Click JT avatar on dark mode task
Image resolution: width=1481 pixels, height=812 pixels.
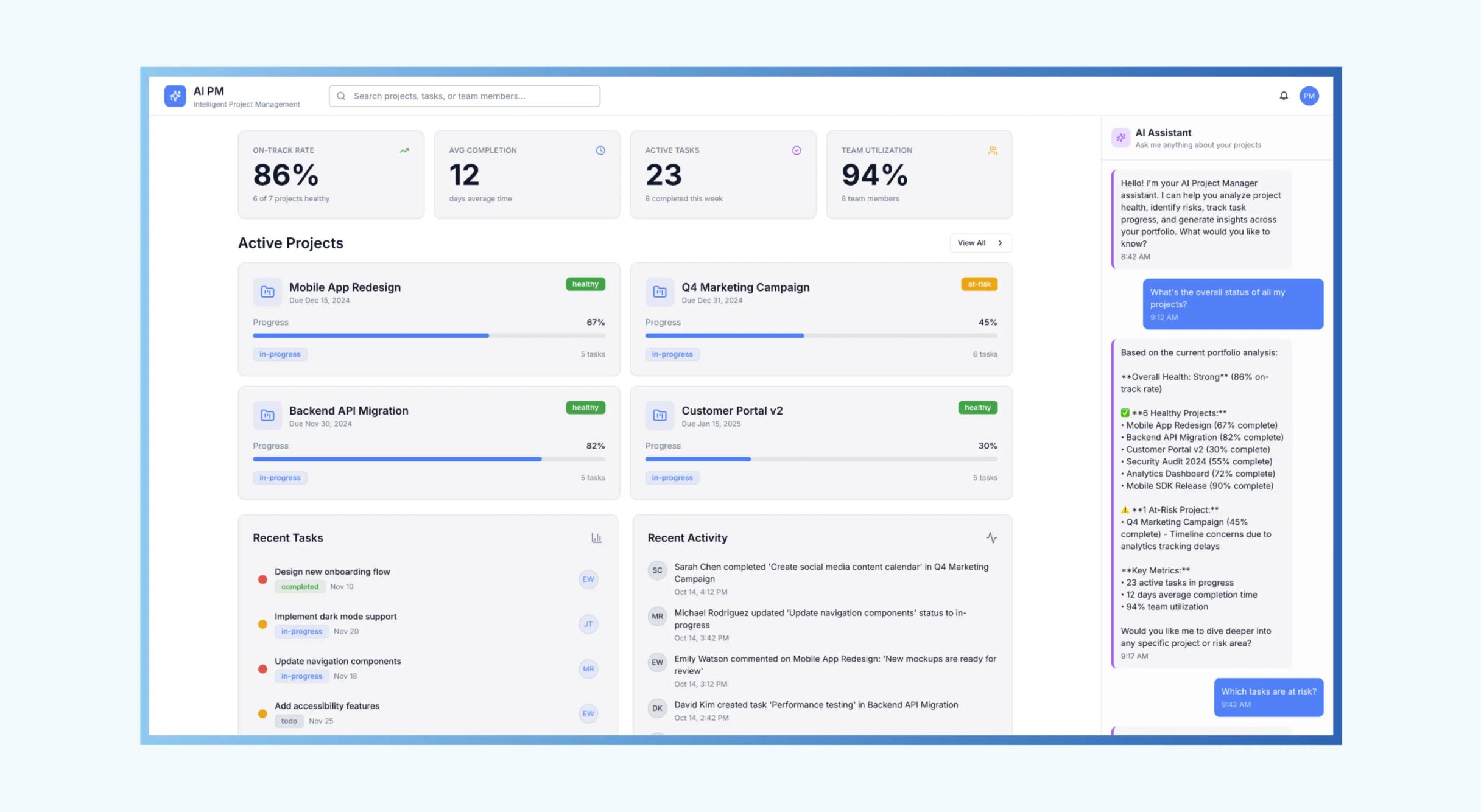pyautogui.click(x=588, y=624)
